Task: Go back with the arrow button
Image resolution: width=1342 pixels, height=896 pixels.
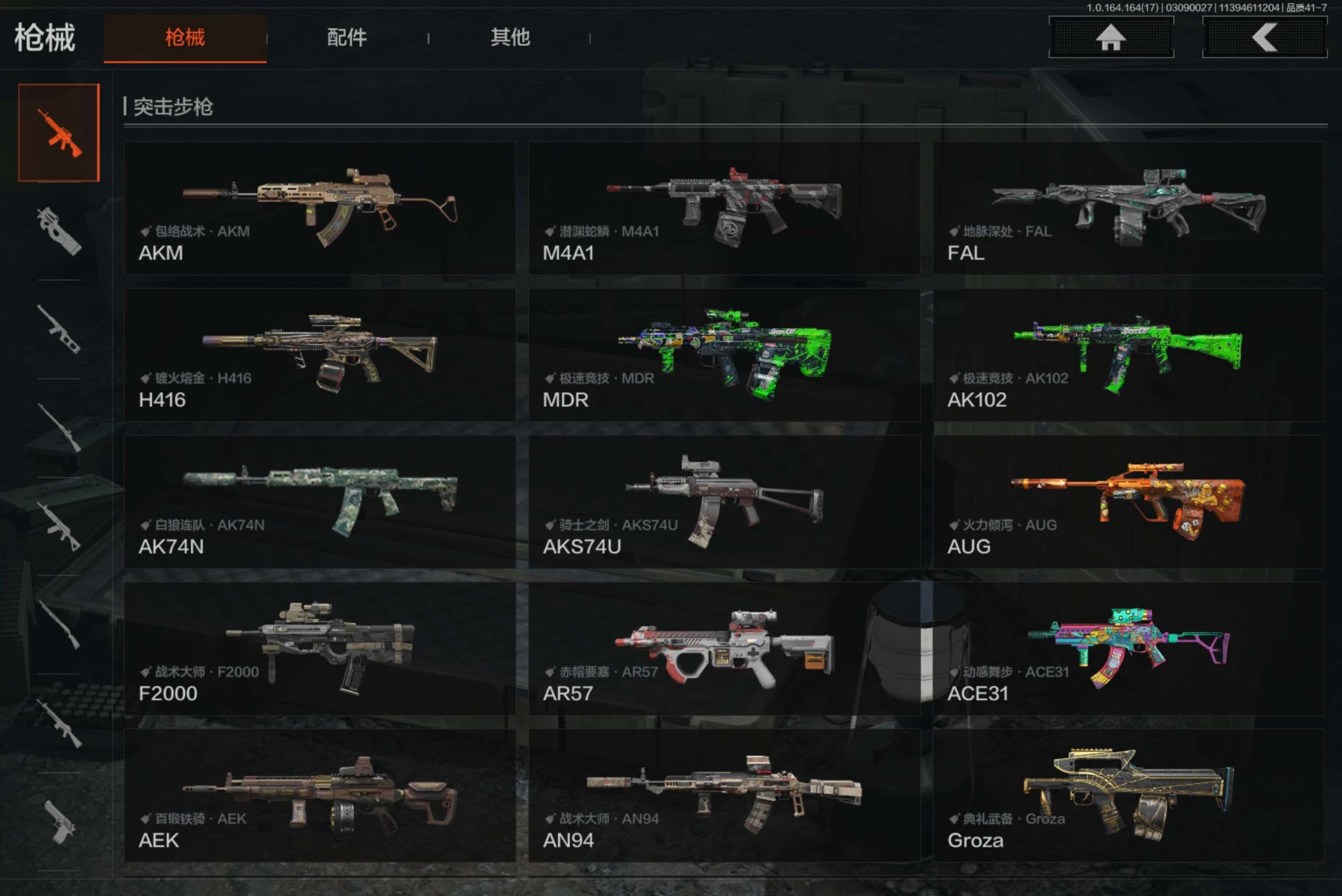Action: [1265, 38]
